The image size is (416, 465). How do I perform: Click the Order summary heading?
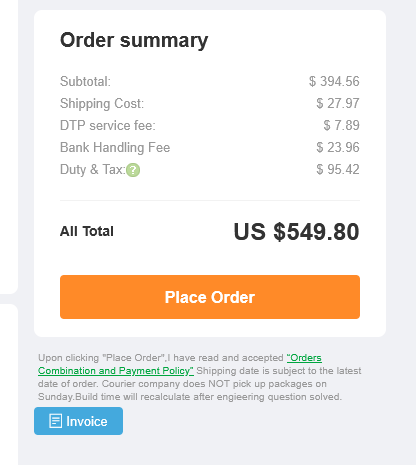pyautogui.click(x=134, y=40)
